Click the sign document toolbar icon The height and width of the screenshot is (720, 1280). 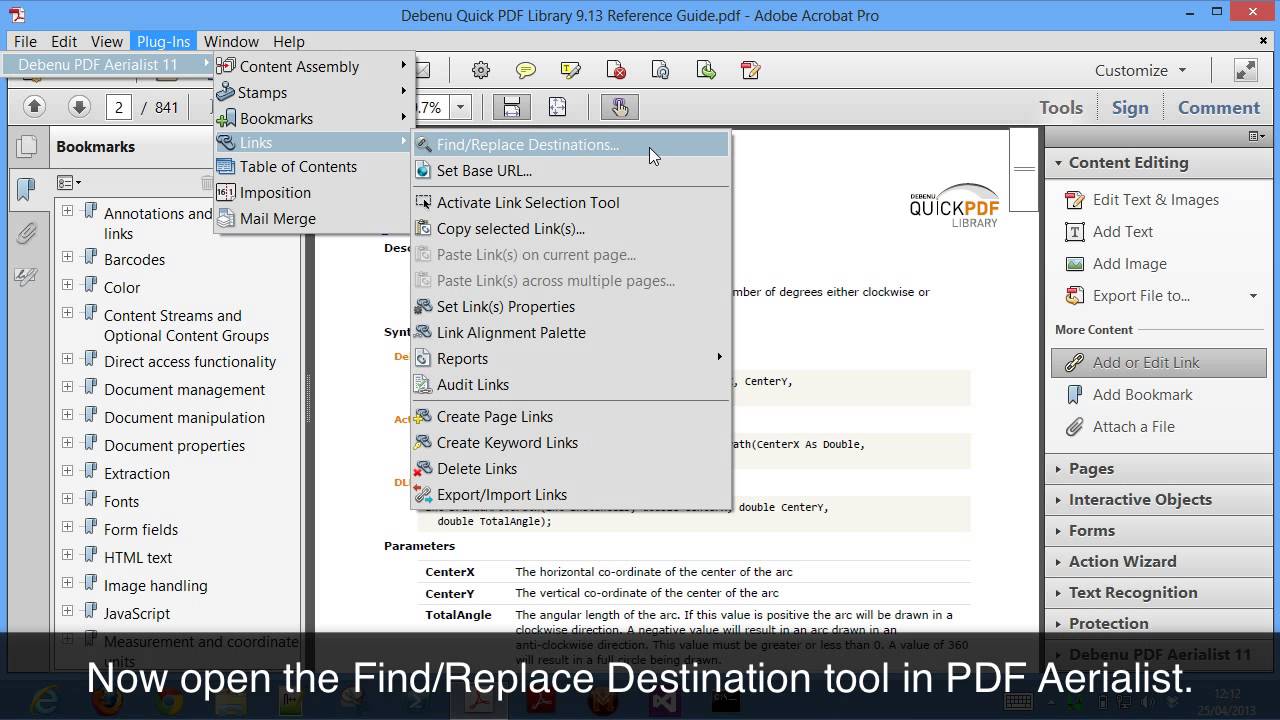click(751, 70)
